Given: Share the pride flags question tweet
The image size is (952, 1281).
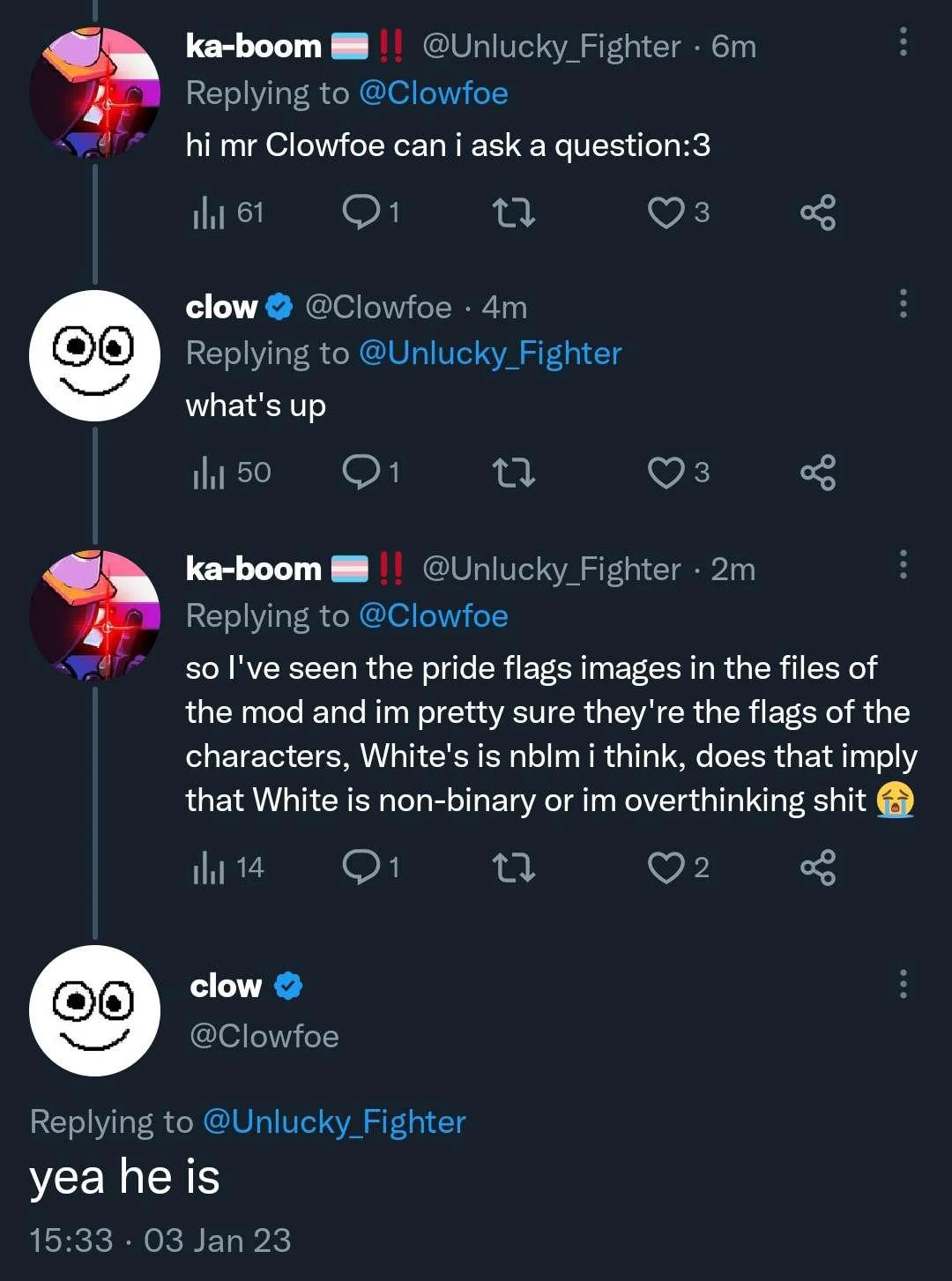Looking at the screenshot, I should point(818,868).
